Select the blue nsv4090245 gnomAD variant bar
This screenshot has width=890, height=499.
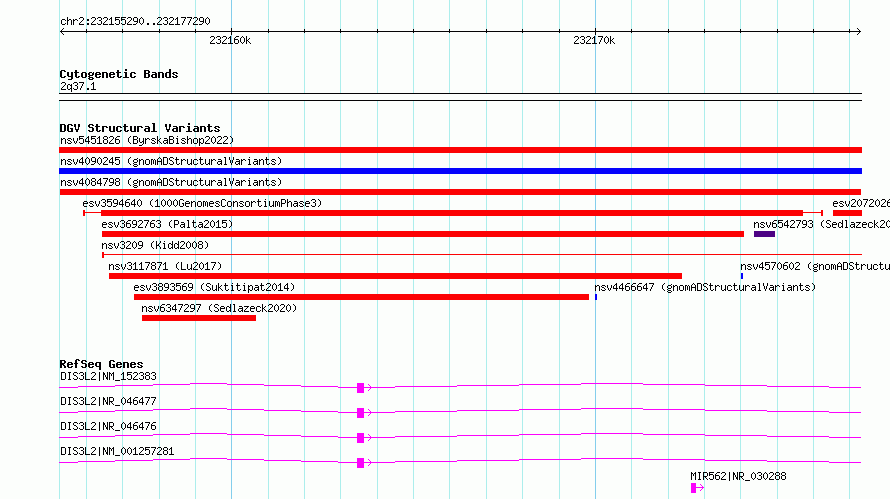click(460, 171)
